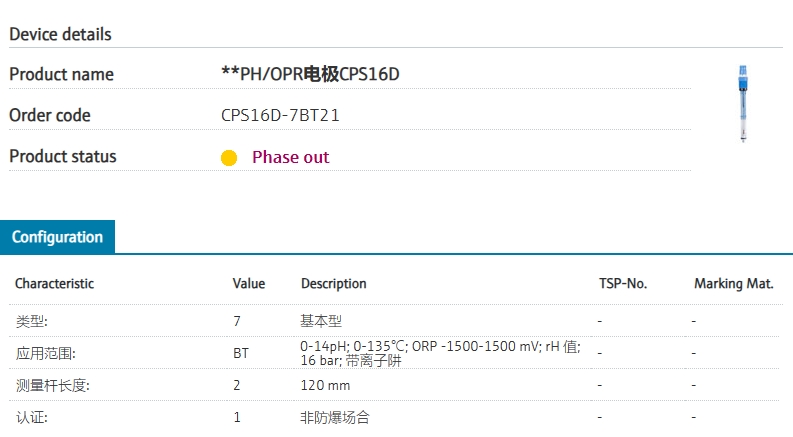The image size is (793, 437).
Task: Click the Characteristic column header
Action: (55, 283)
